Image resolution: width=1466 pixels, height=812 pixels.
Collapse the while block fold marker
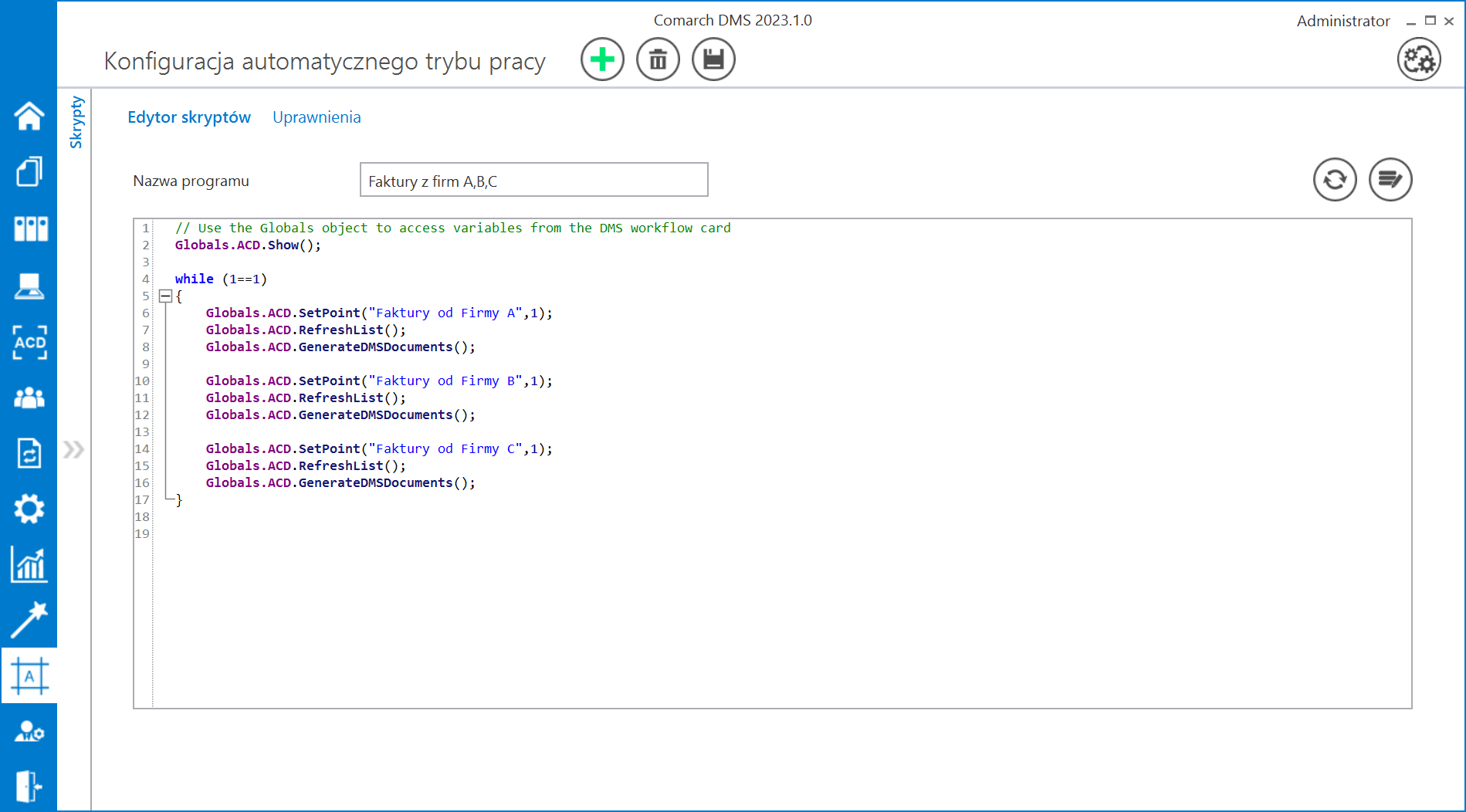tap(165, 296)
